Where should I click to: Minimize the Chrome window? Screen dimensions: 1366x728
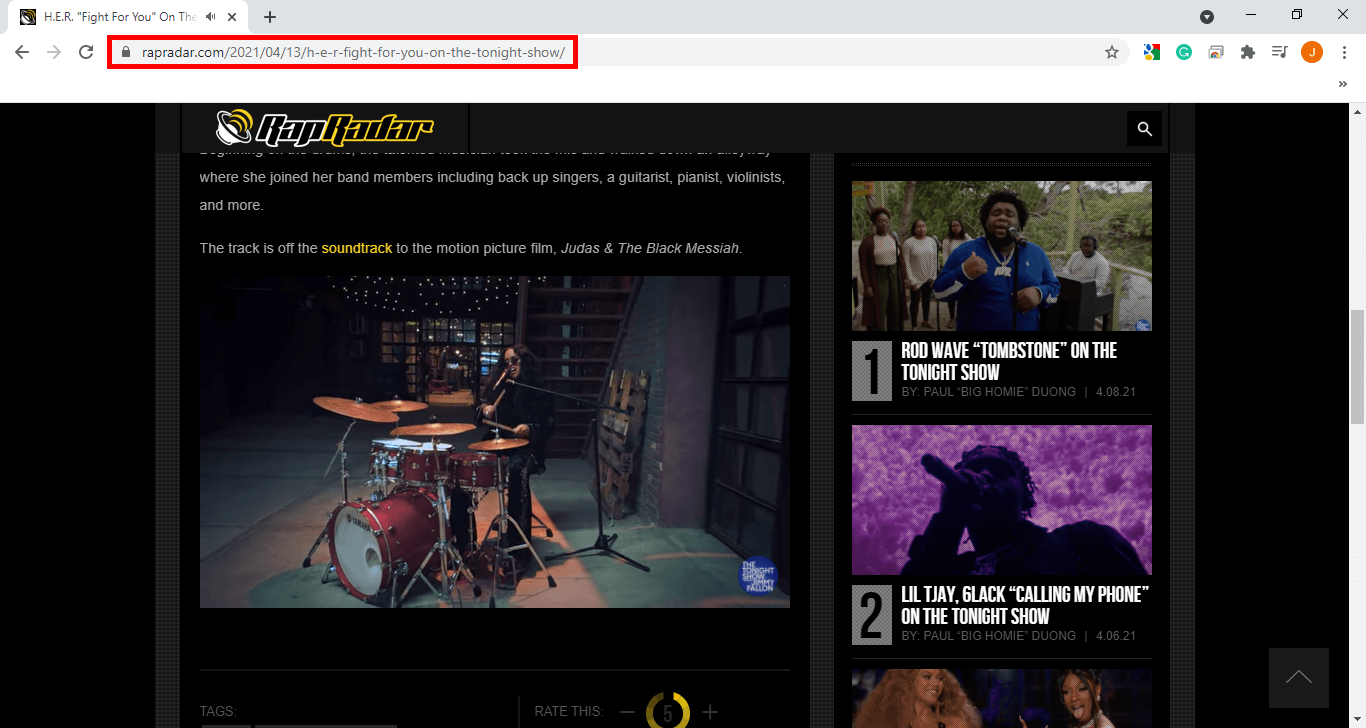1251,14
